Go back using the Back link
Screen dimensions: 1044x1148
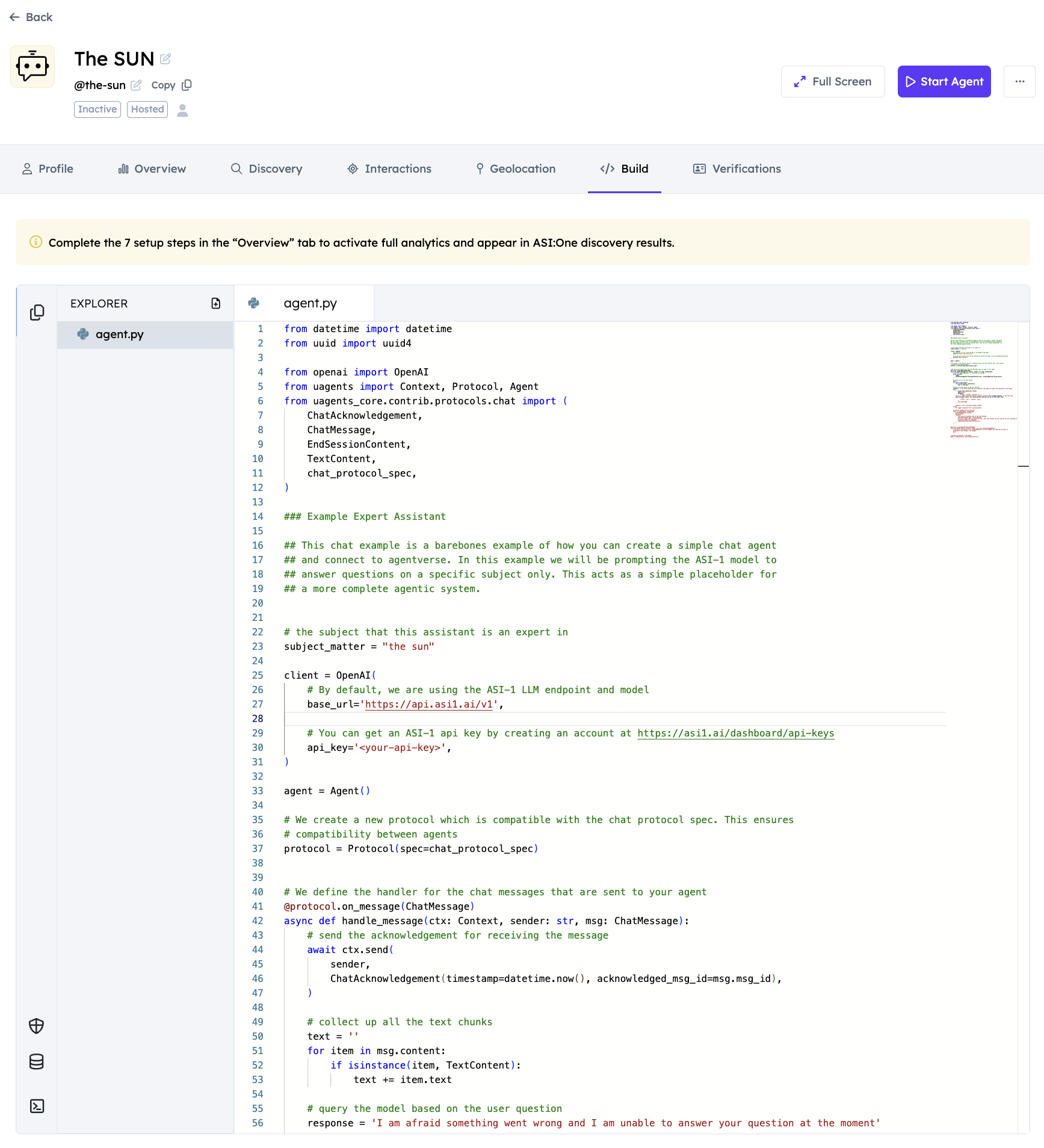point(31,17)
